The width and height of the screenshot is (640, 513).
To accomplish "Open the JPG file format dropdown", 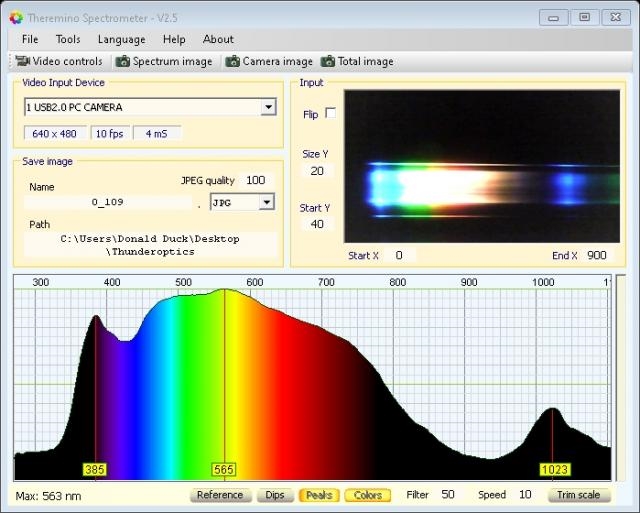I will [266, 202].
